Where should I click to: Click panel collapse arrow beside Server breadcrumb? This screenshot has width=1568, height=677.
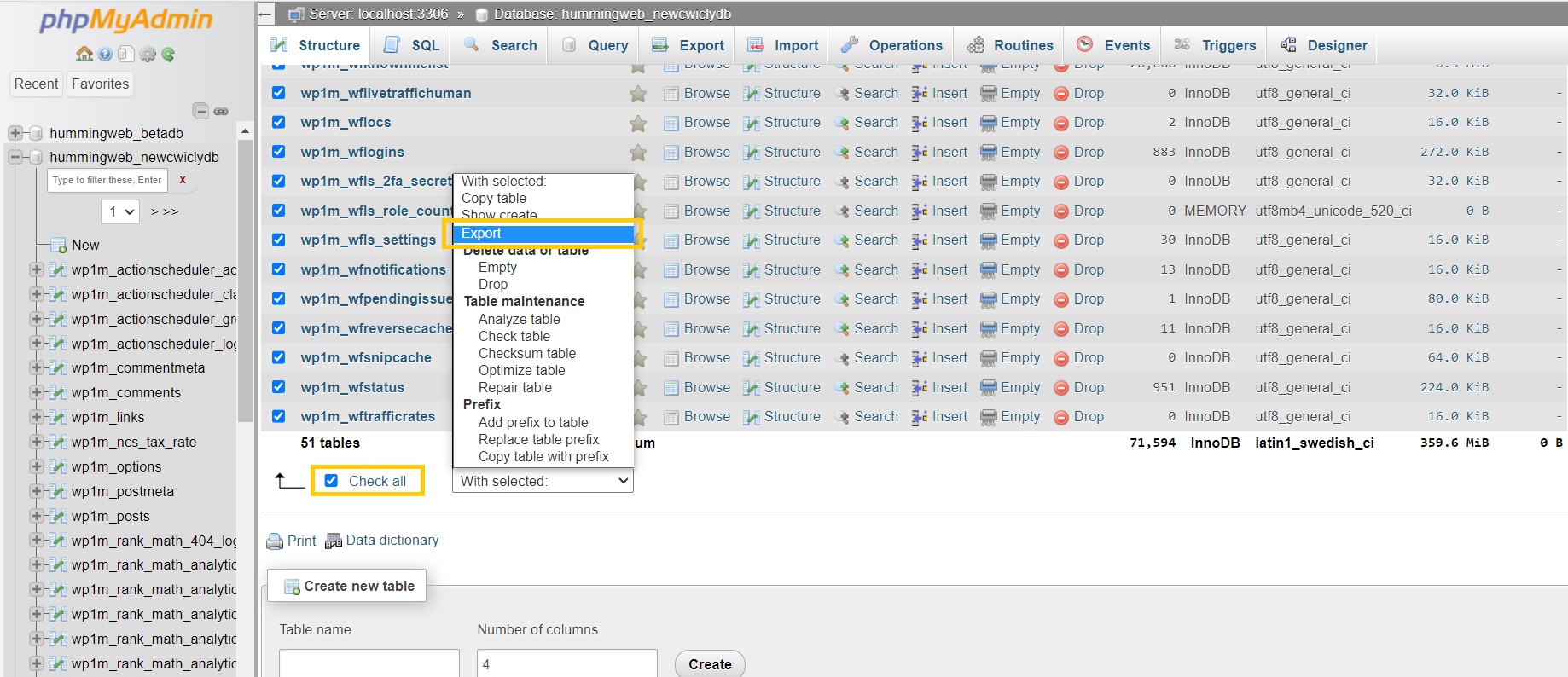click(265, 14)
